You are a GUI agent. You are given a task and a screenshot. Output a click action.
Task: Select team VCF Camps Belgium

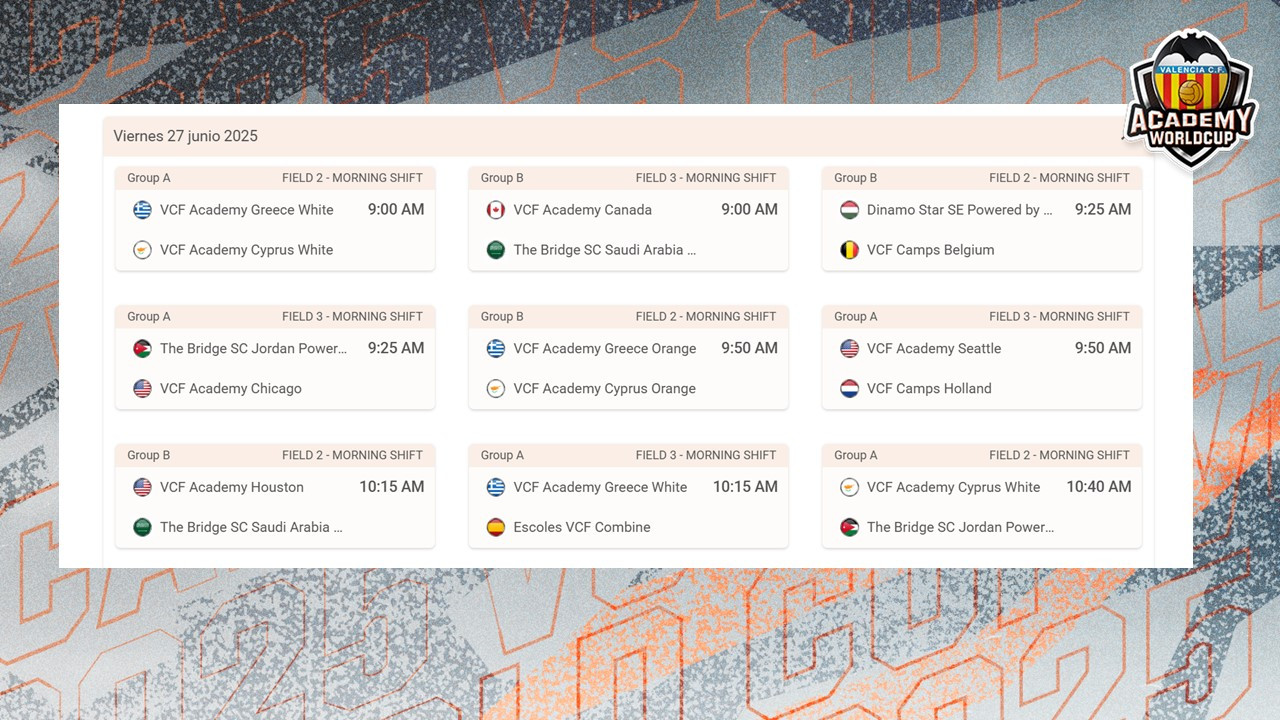coord(931,250)
